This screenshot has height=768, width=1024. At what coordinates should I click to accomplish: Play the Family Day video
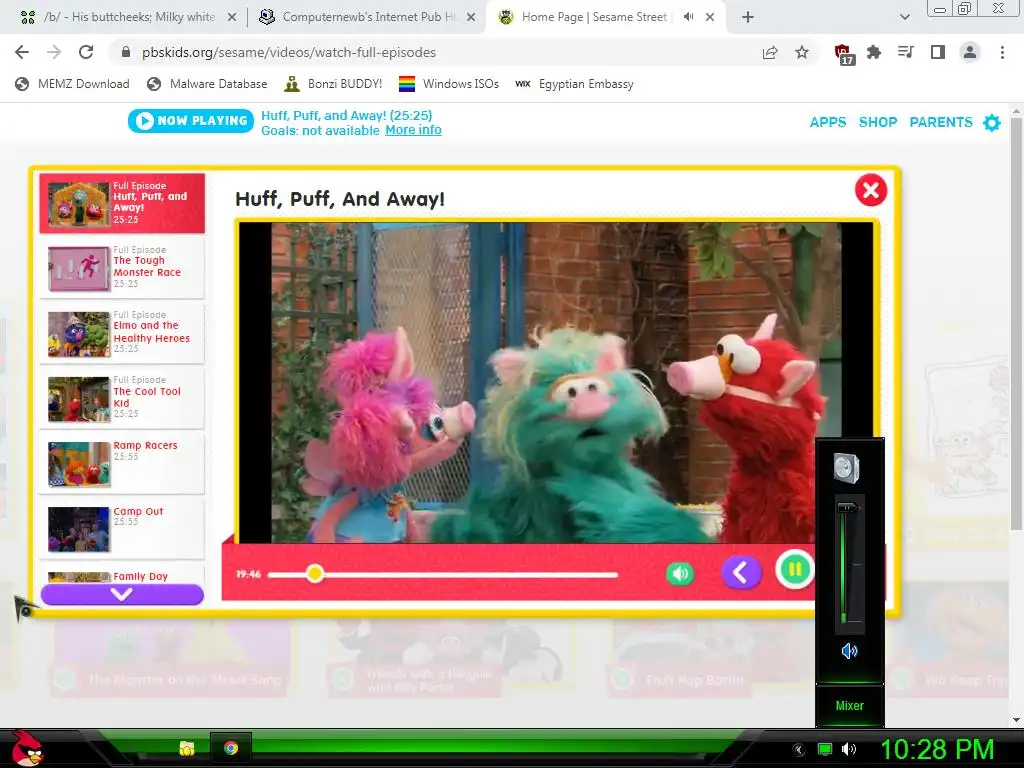[122, 575]
